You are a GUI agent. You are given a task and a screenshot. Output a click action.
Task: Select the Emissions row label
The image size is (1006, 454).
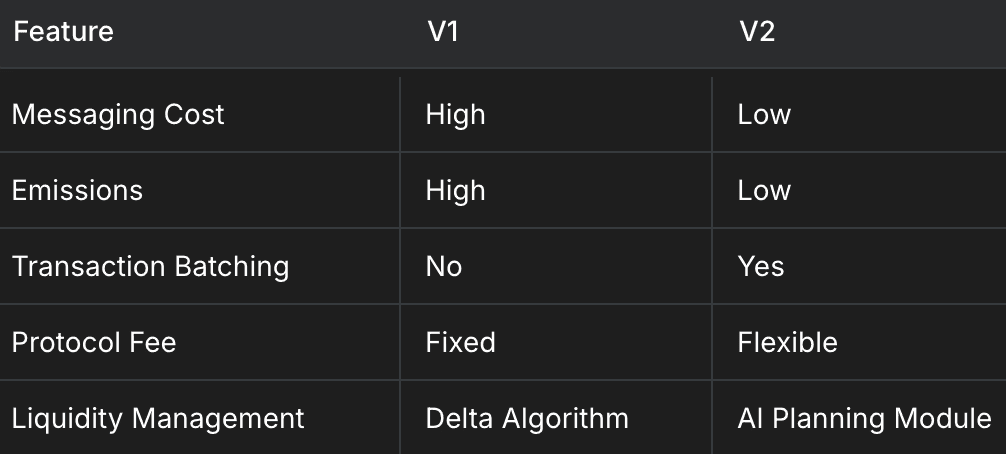77,190
